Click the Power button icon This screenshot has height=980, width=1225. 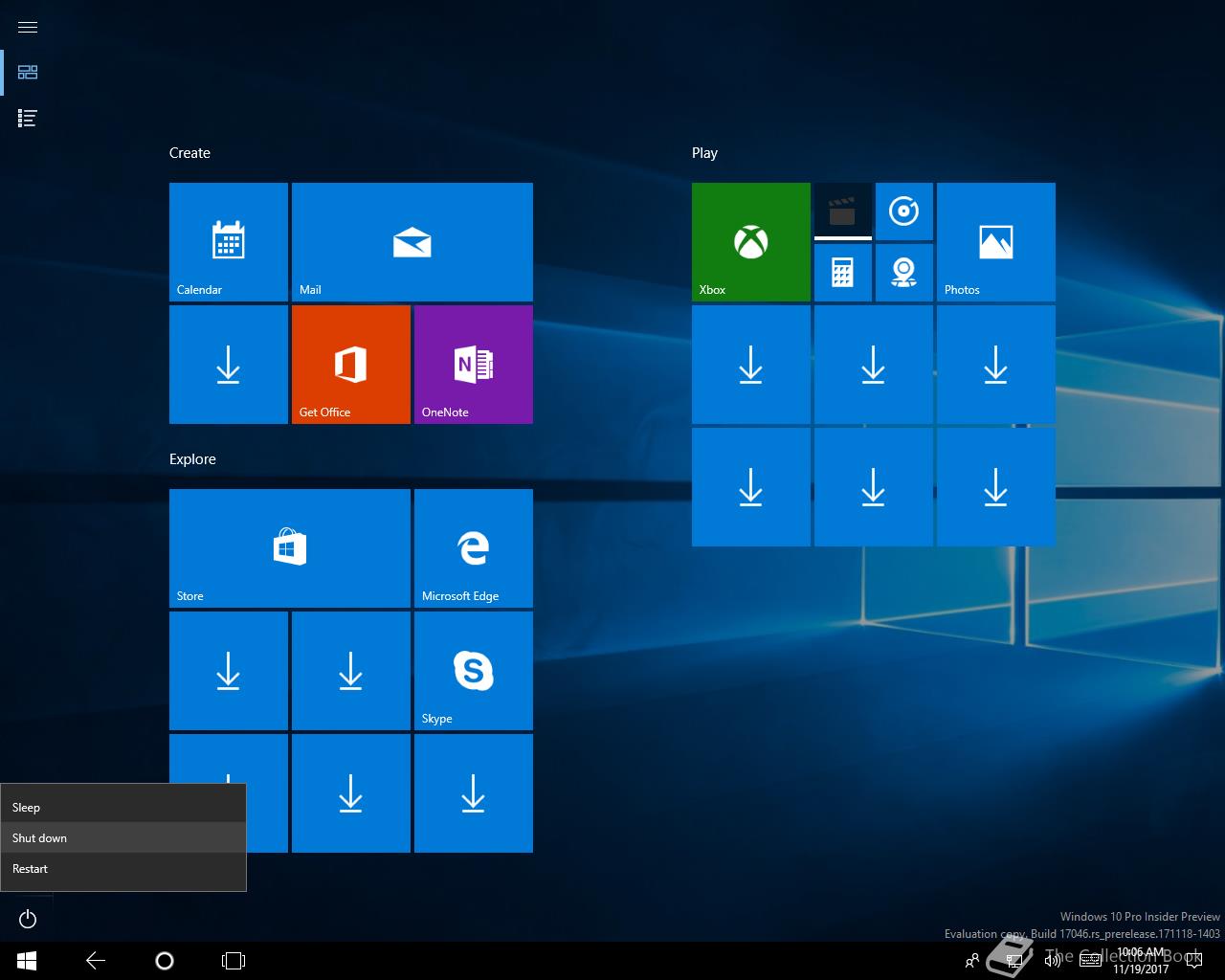[28, 920]
